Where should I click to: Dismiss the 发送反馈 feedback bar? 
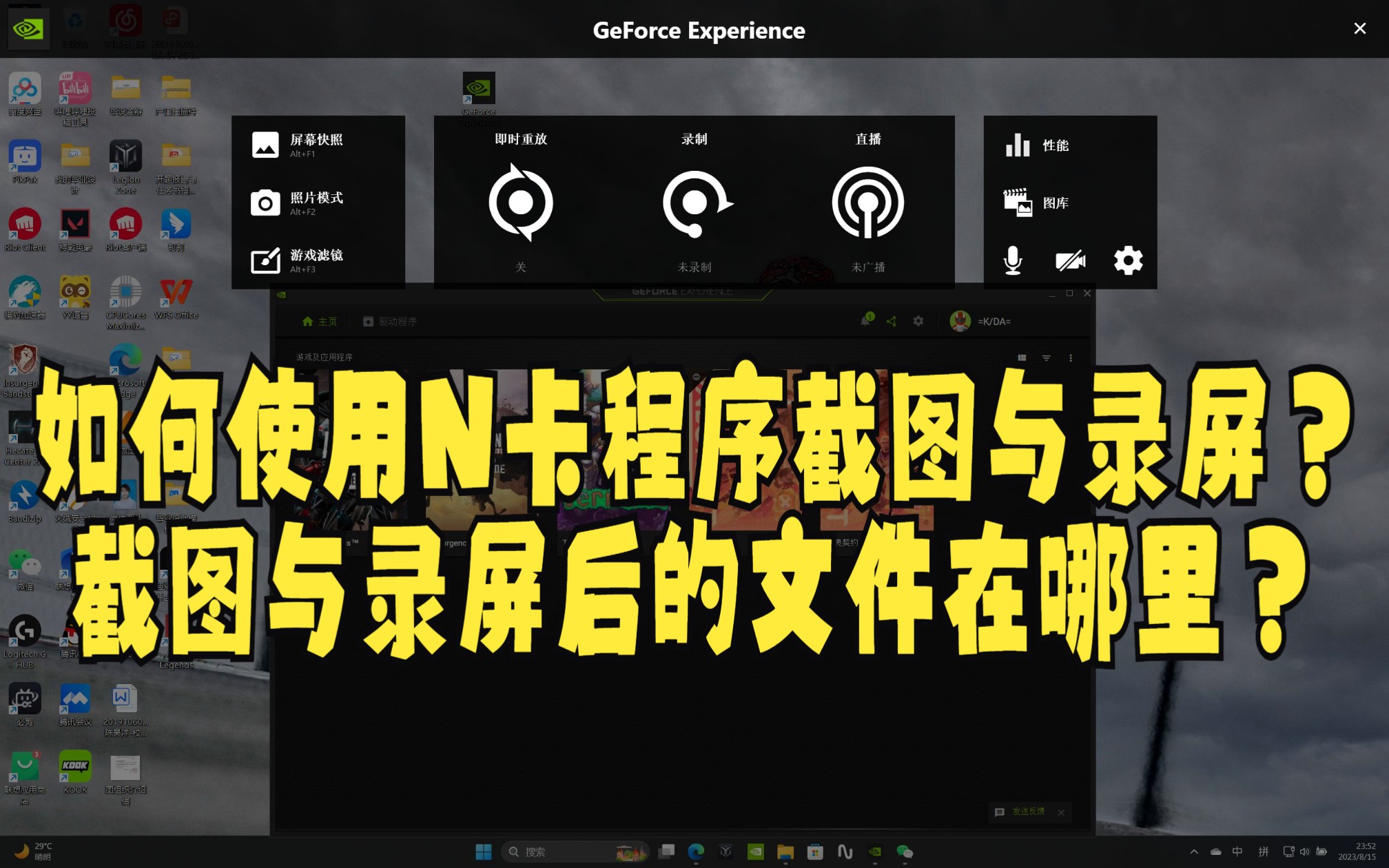(x=1061, y=812)
